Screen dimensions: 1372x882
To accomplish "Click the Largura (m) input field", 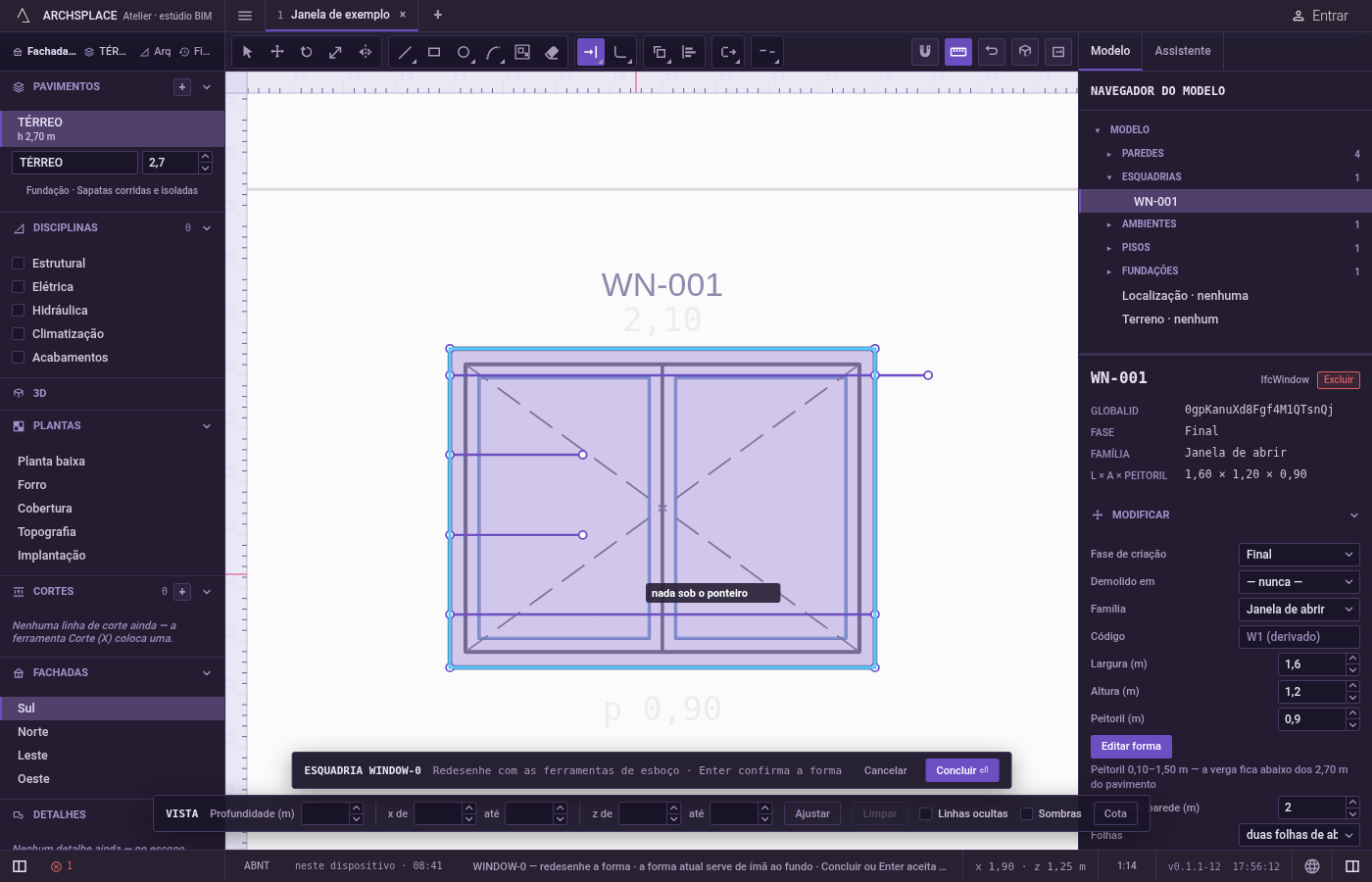I will click(x=1311, y=664).
